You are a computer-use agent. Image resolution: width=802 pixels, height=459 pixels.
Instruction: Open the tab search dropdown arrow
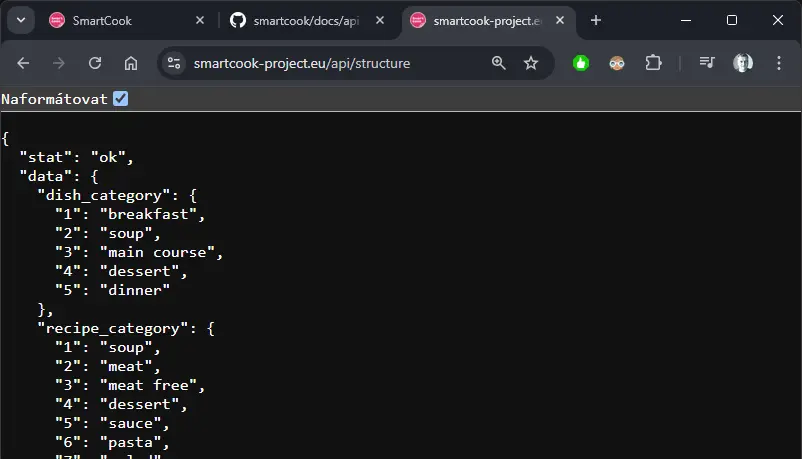pos(21,20)
